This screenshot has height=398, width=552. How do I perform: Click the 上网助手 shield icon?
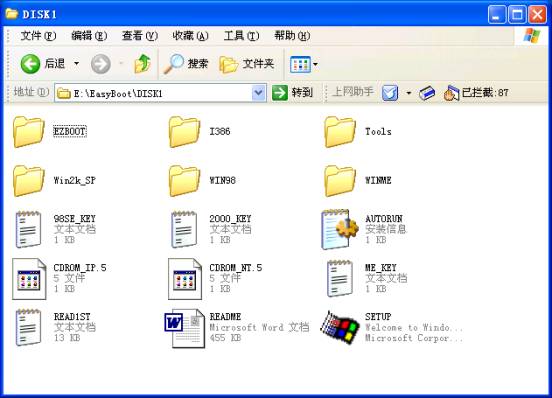[x=390, y=93]
